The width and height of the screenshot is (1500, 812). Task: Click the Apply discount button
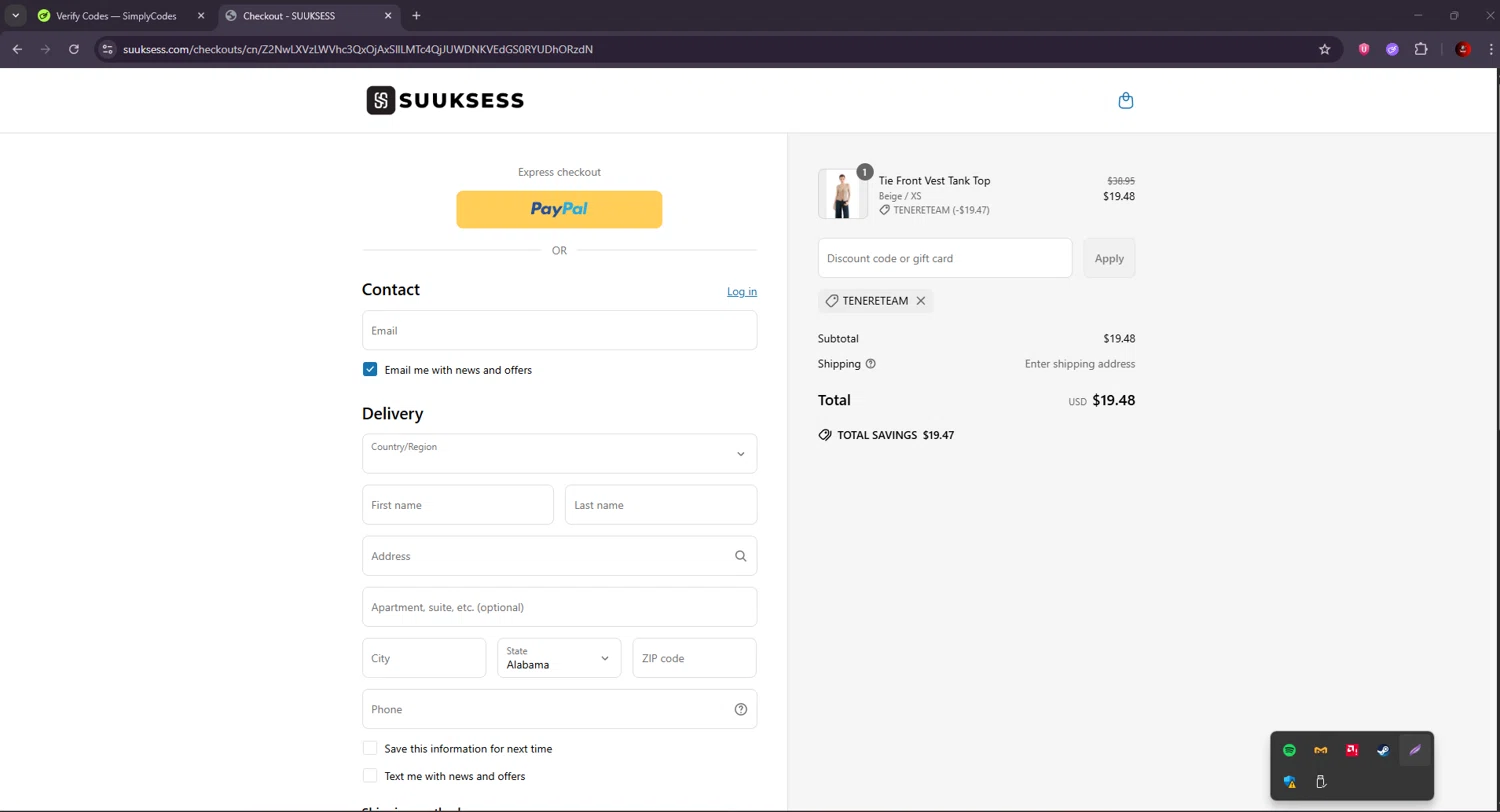pyautogui.click(x=1109, y=258)
